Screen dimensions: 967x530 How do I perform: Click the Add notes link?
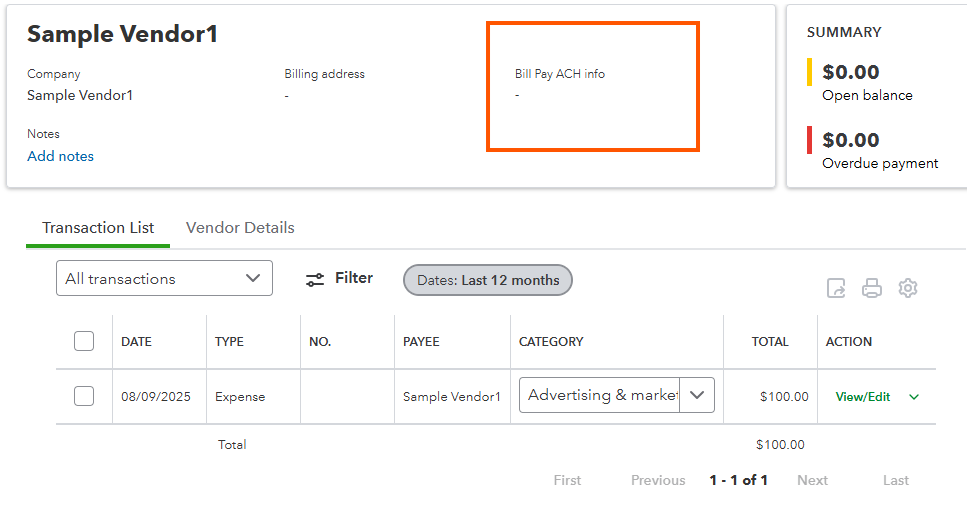[x=60, y=156]
